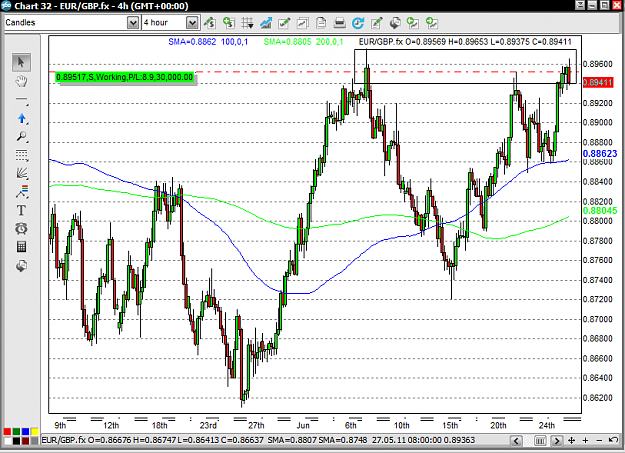The height and width of the screenshot is (453, 625).
Task: Select the green color swatch
Action: (x=16, y=431)
